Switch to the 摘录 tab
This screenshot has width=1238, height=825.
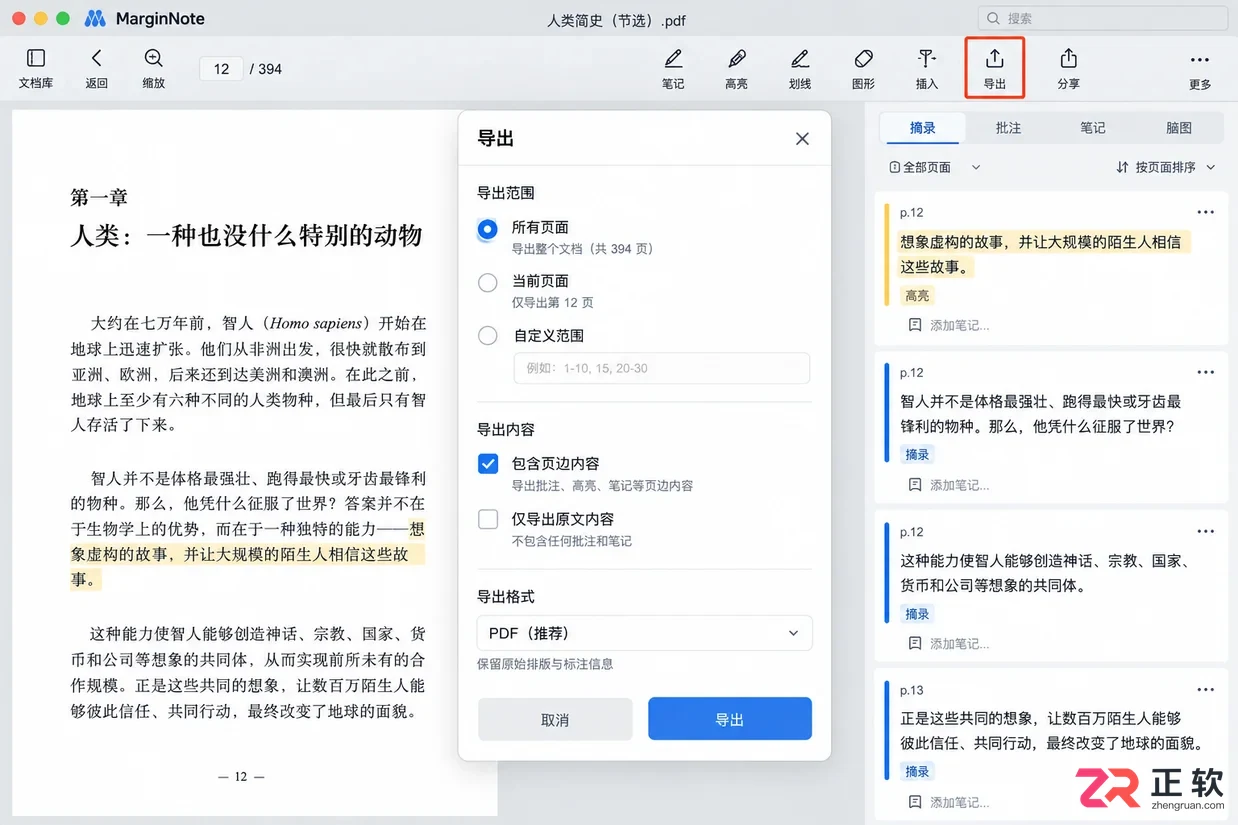(x=922, y=128)
